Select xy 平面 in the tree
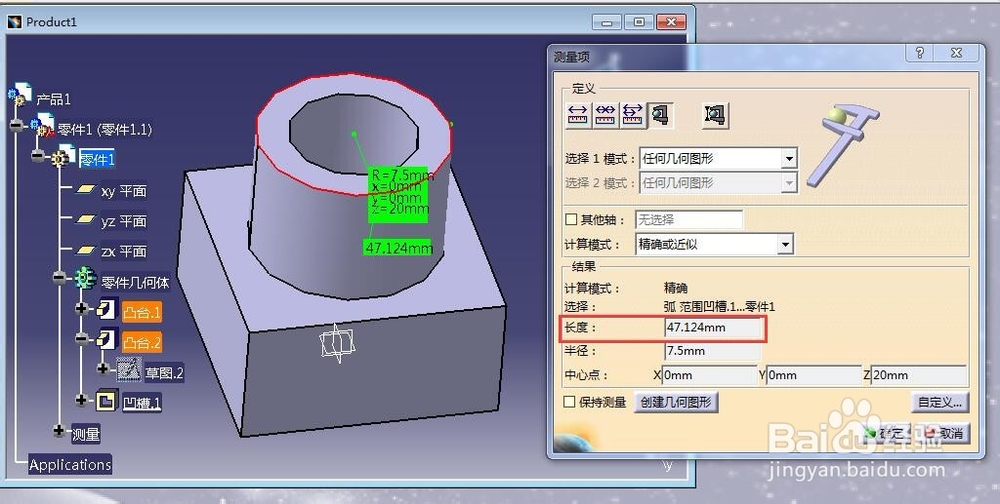Image resolution: width=1000 pixels, height=504 pixels. pos(124,191)
